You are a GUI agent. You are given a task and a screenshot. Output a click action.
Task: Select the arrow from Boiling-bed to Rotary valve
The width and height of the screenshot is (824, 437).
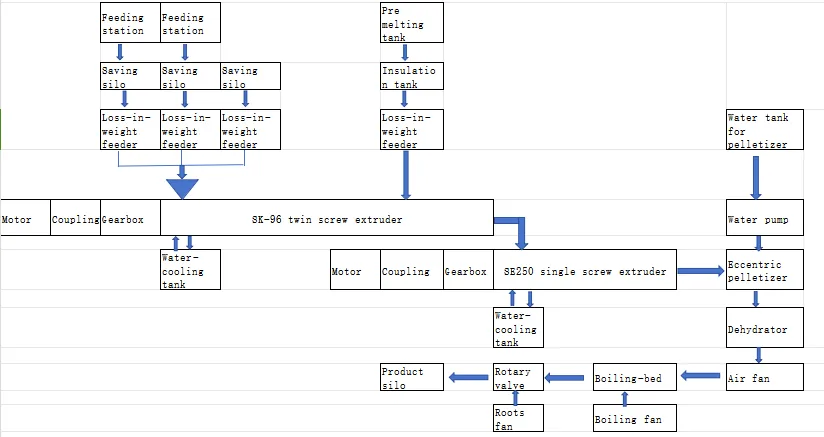pyautogui.click(x=564, y=378)
